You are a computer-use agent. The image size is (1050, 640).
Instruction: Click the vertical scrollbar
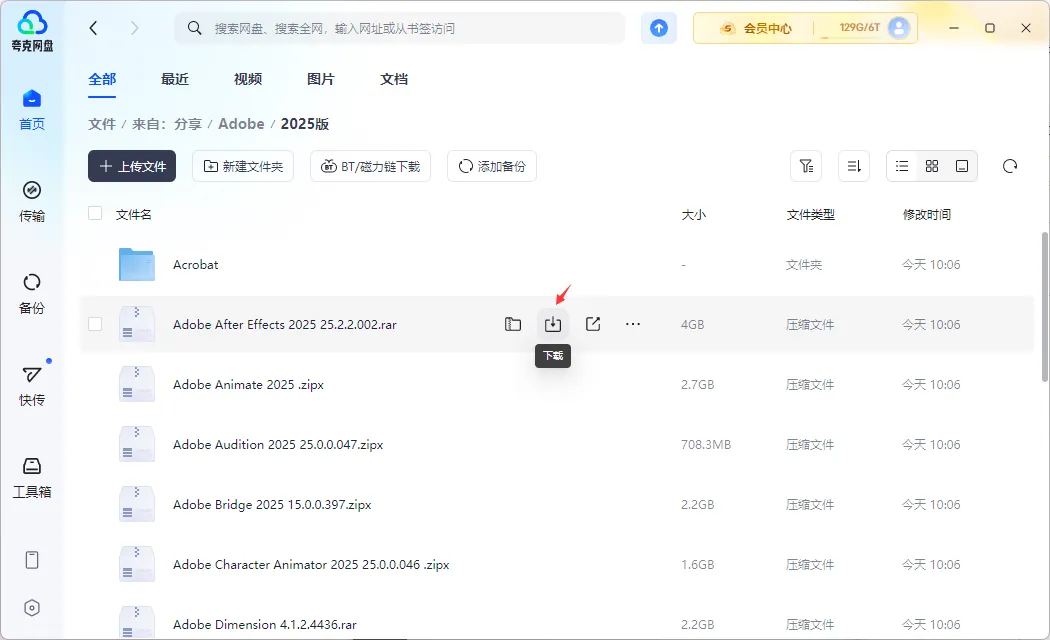click(x=1045, y=307)
